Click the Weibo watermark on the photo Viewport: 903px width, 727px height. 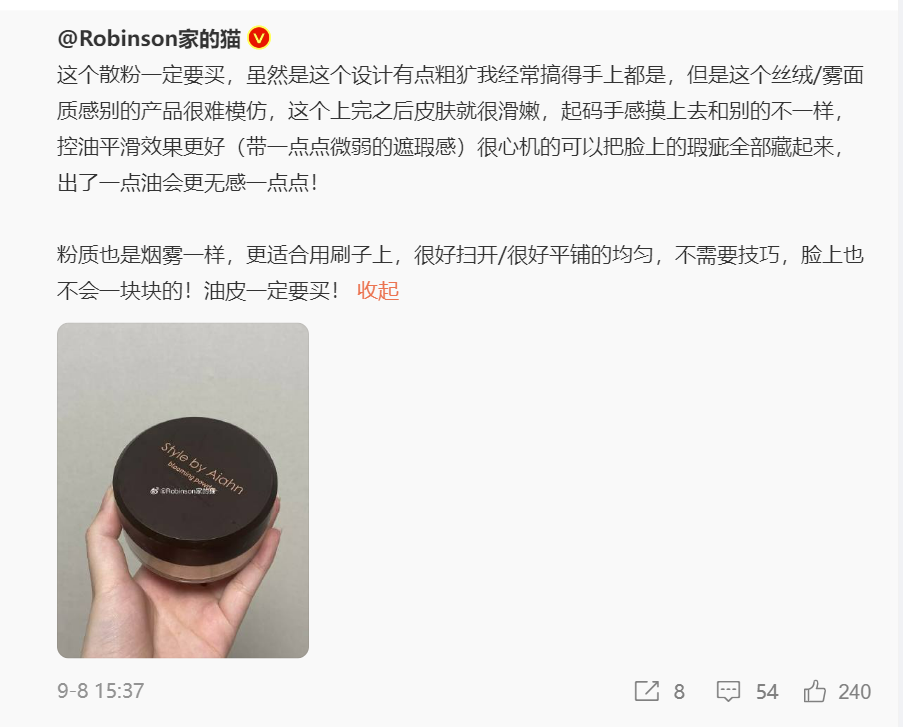tap(183, 491)
